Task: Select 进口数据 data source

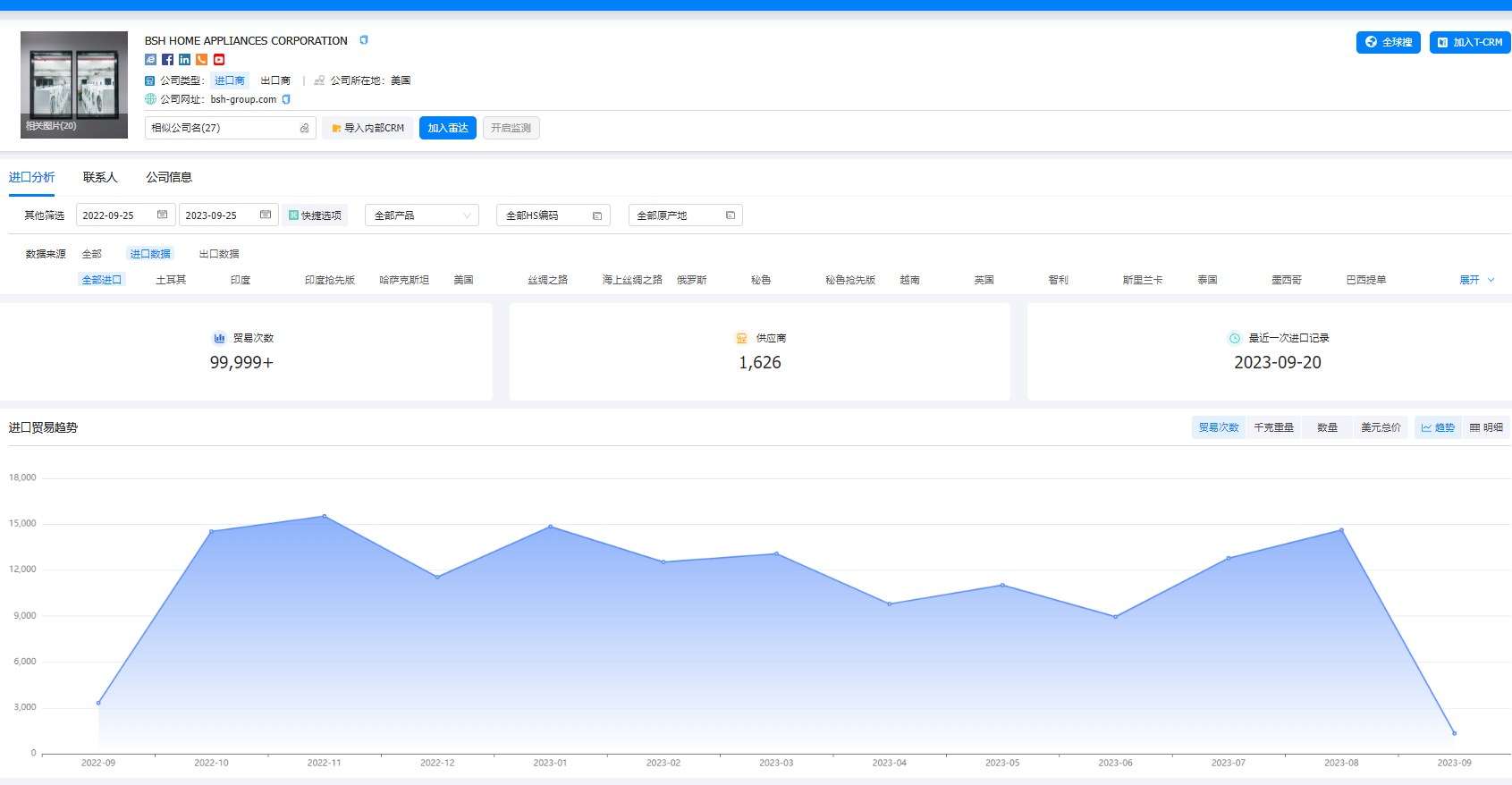Action: (x=150, y=254)
